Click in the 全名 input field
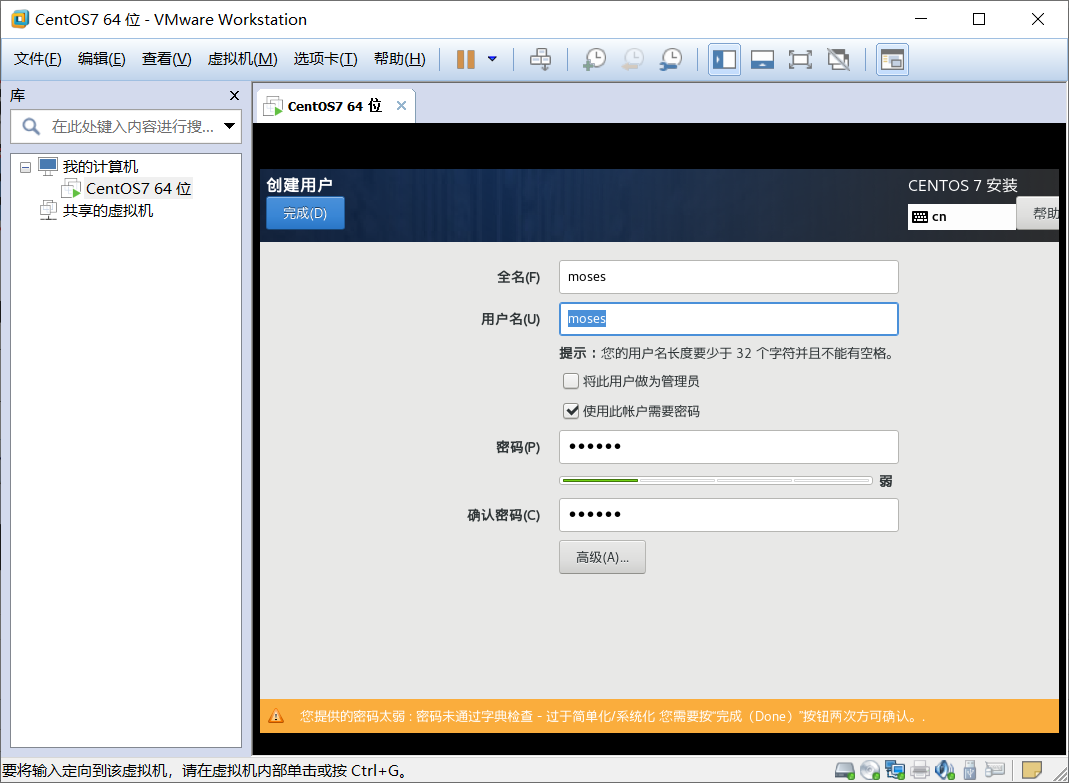This screenshot has height=783, width=1069. (728, 277)
